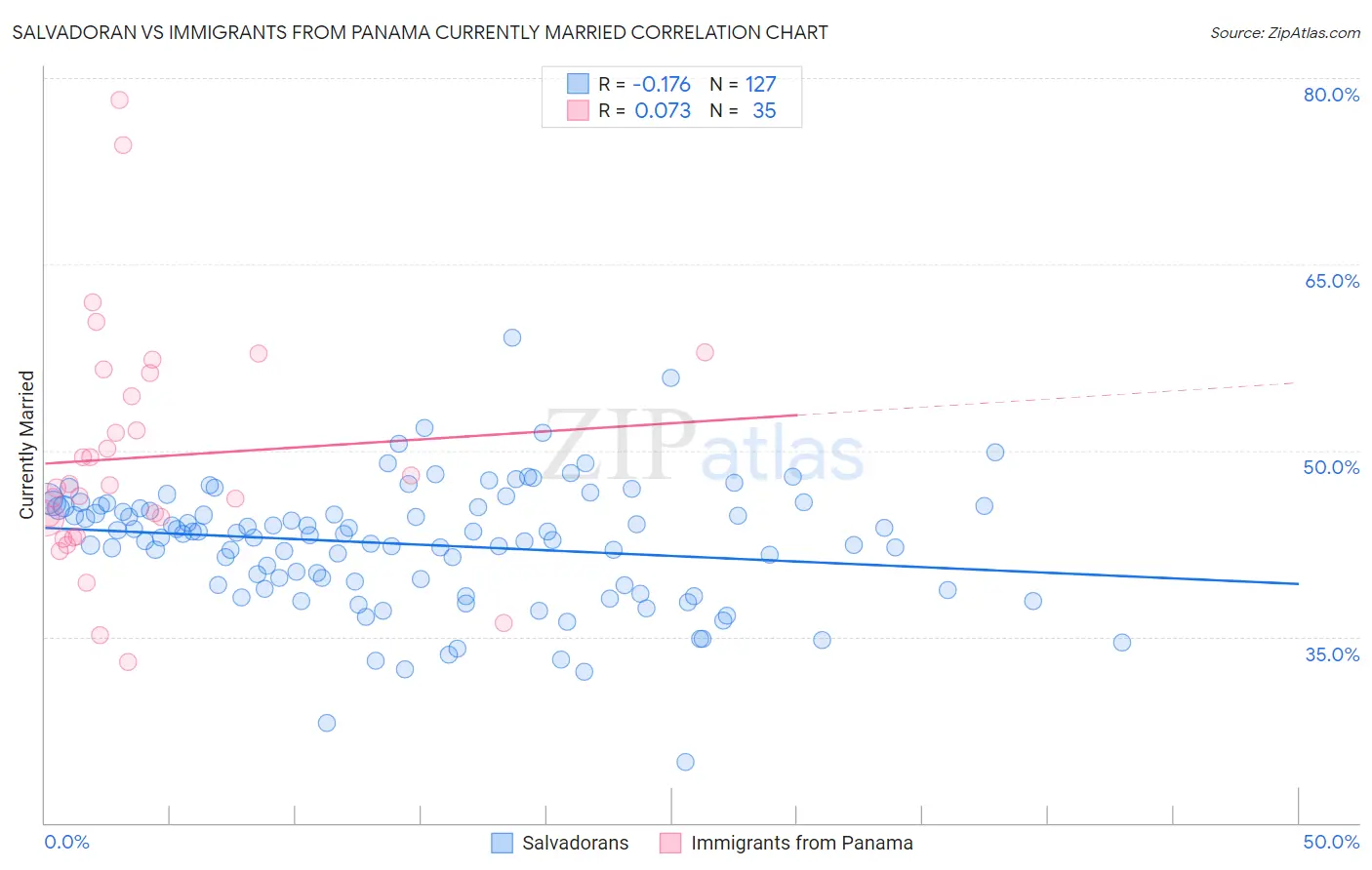
Task: Click the 50.0% x-axis end label
Action: 1331,842
